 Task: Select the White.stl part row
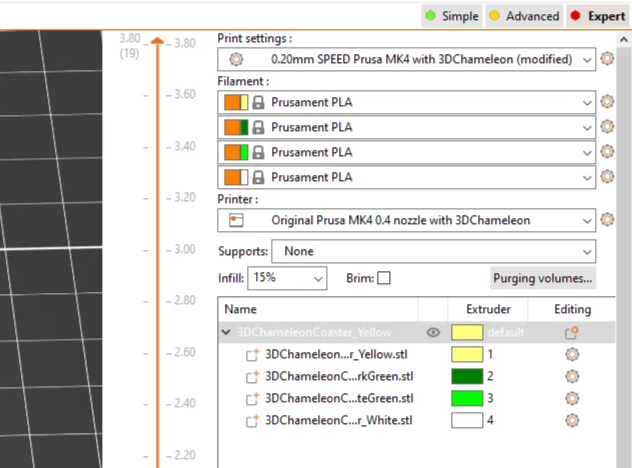pos(417,420)
